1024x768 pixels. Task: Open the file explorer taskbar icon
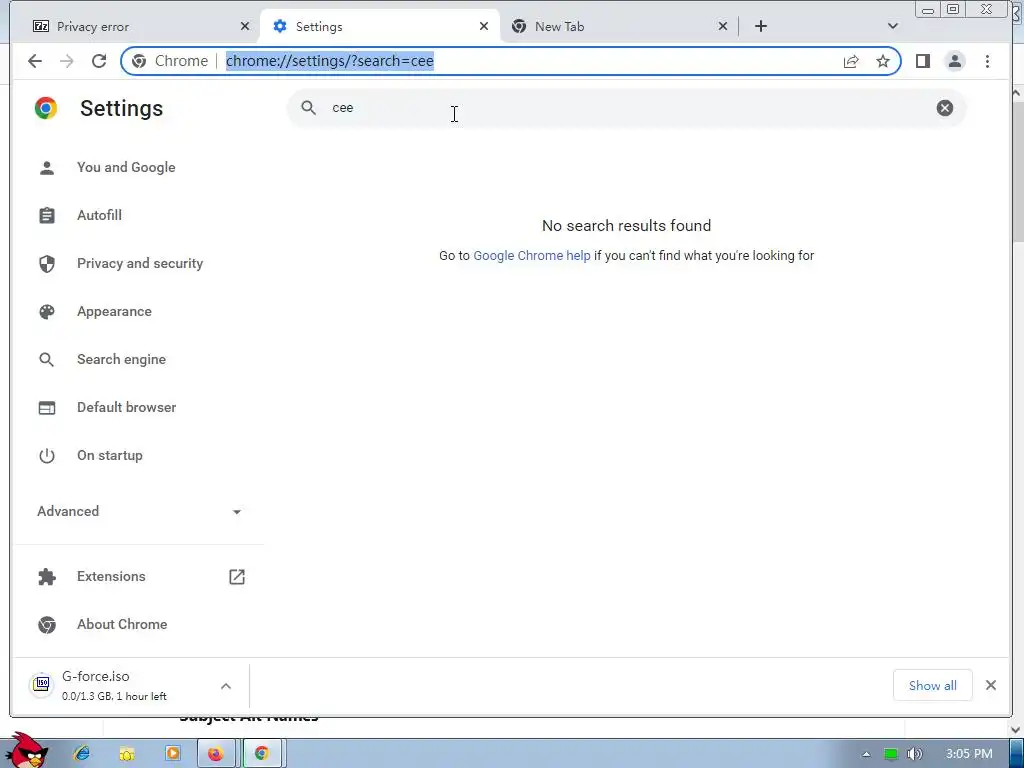click(127, 753)
